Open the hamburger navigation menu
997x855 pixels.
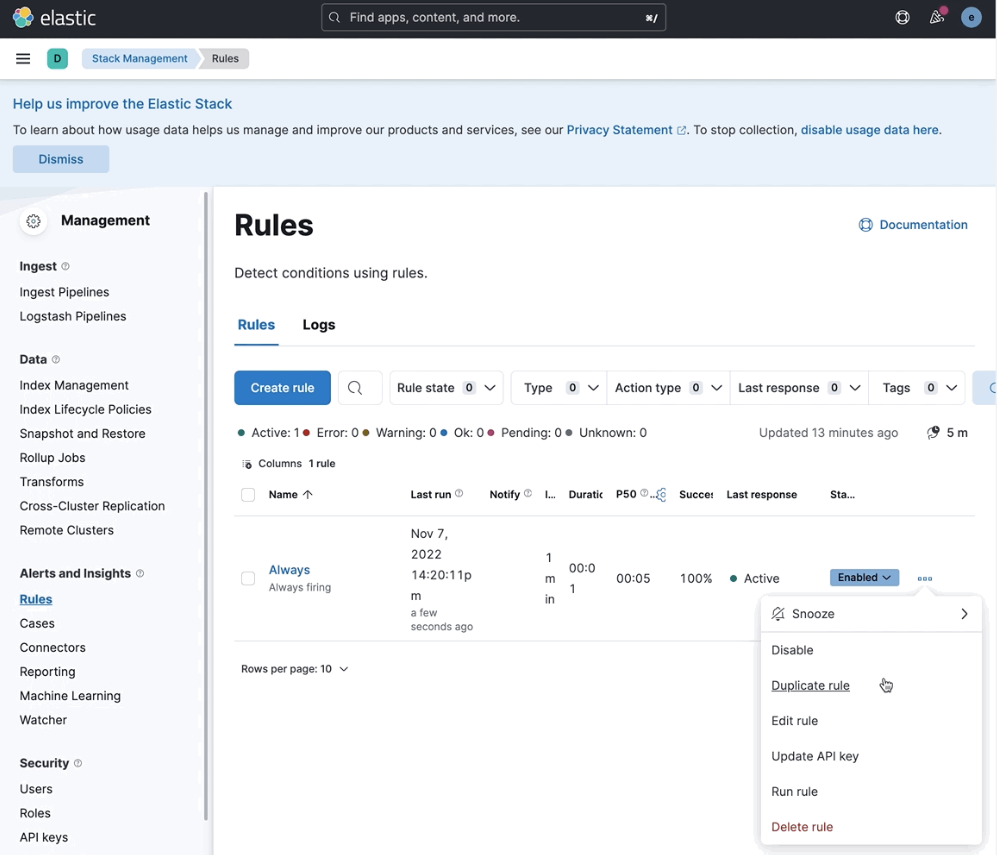point(22,58)
